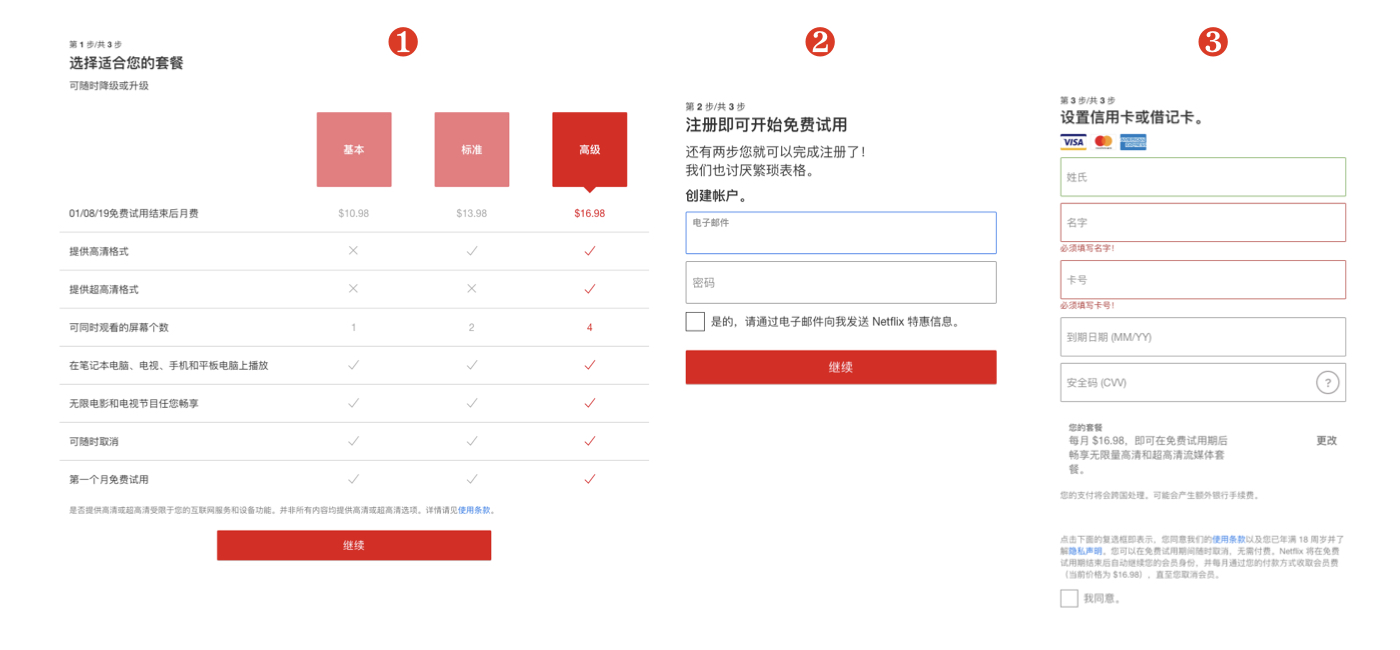The image size is (1400, 650).
Task: Focus the 到期日期 (MM/YY) field
Action: (1203, 337)
